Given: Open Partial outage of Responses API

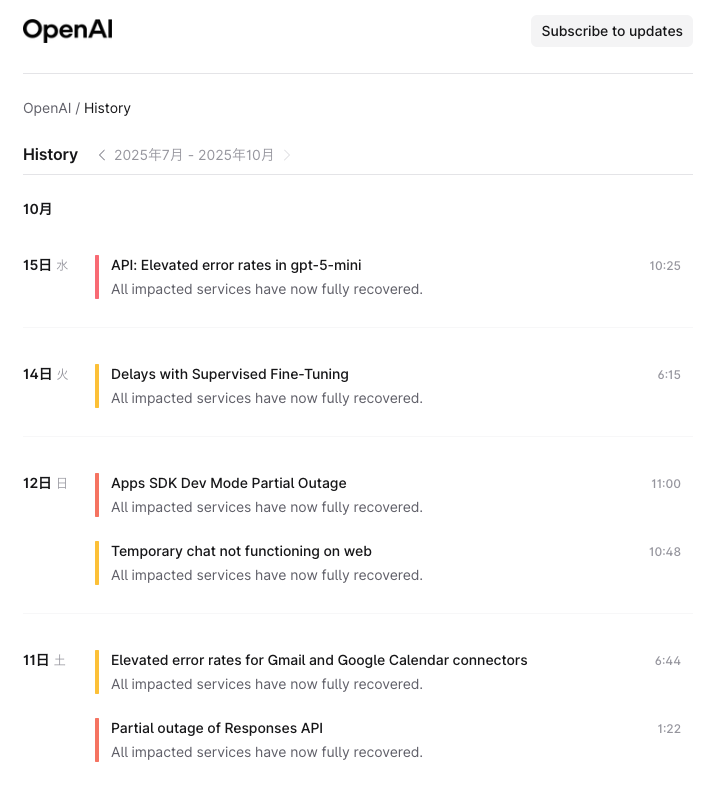Looking at the screenshot, I should pyautogui.click(x=217, y=728).
